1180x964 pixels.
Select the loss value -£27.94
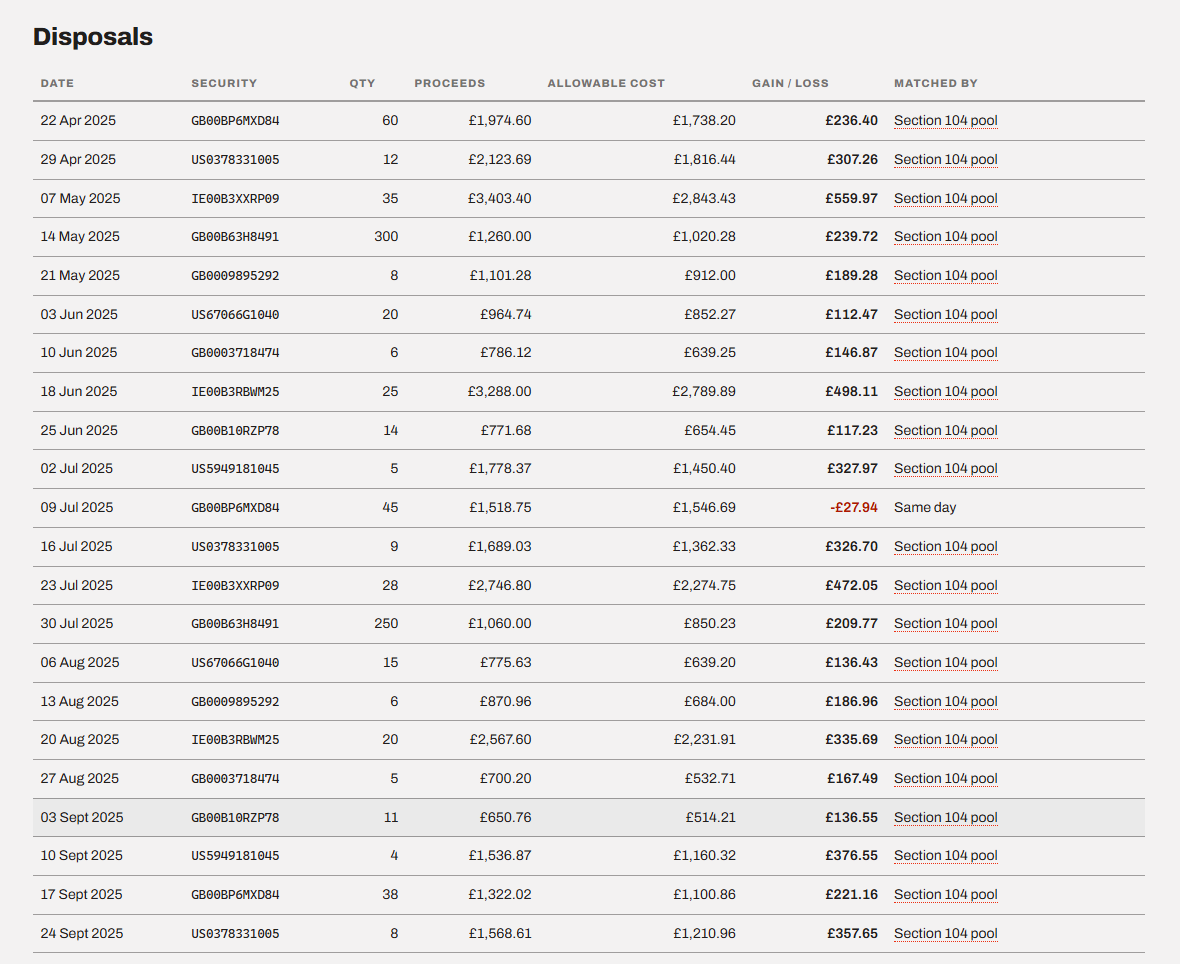click(854, 507)
